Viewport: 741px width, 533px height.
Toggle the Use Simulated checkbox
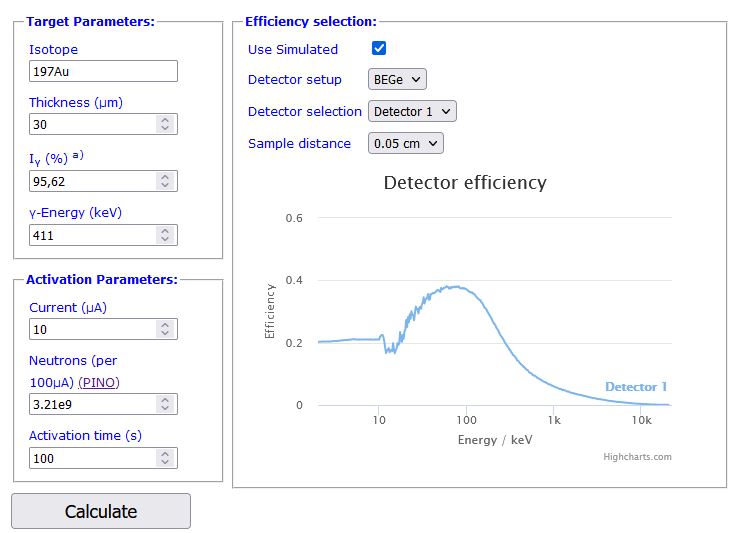pos(379,48)
